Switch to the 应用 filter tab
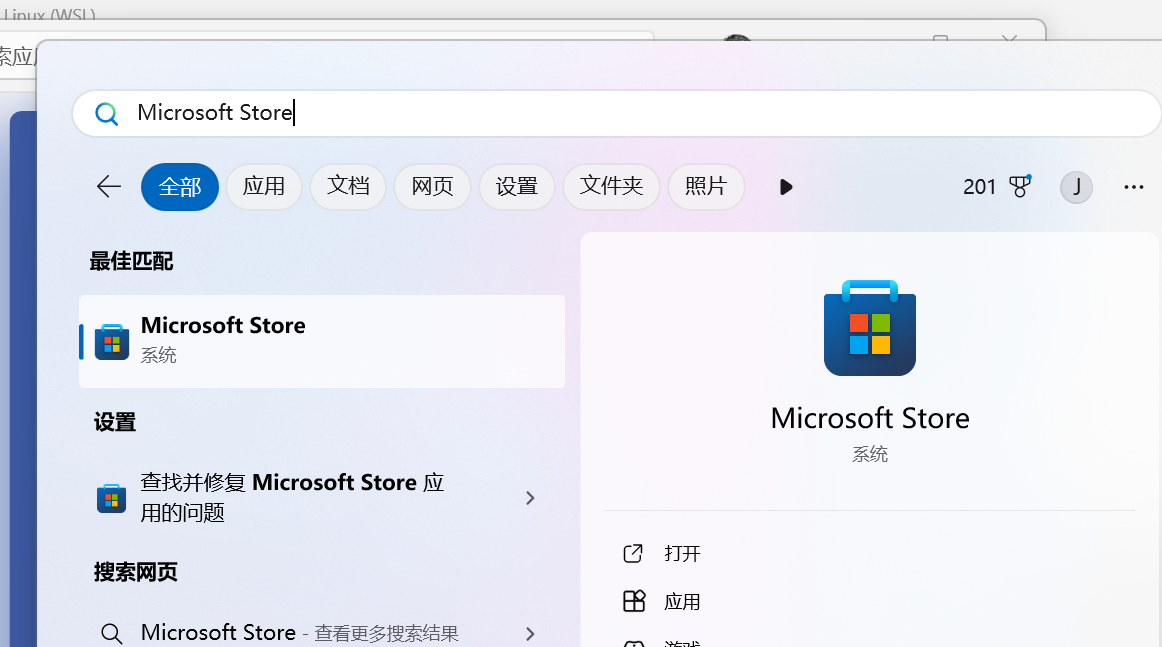Screen dimensions: 1162x647 point(264,186)
